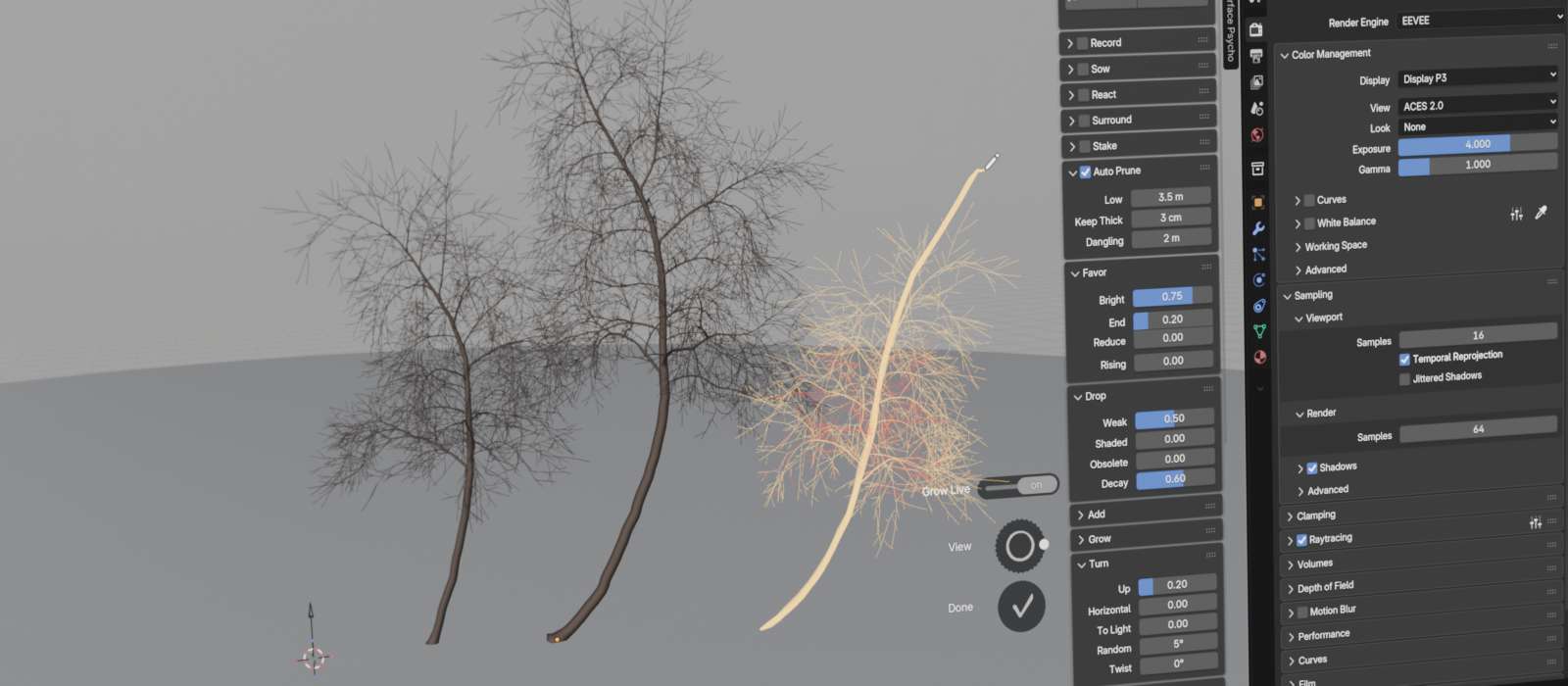Open the View transform ACES 2.0 dropdown

point(1477,105)
